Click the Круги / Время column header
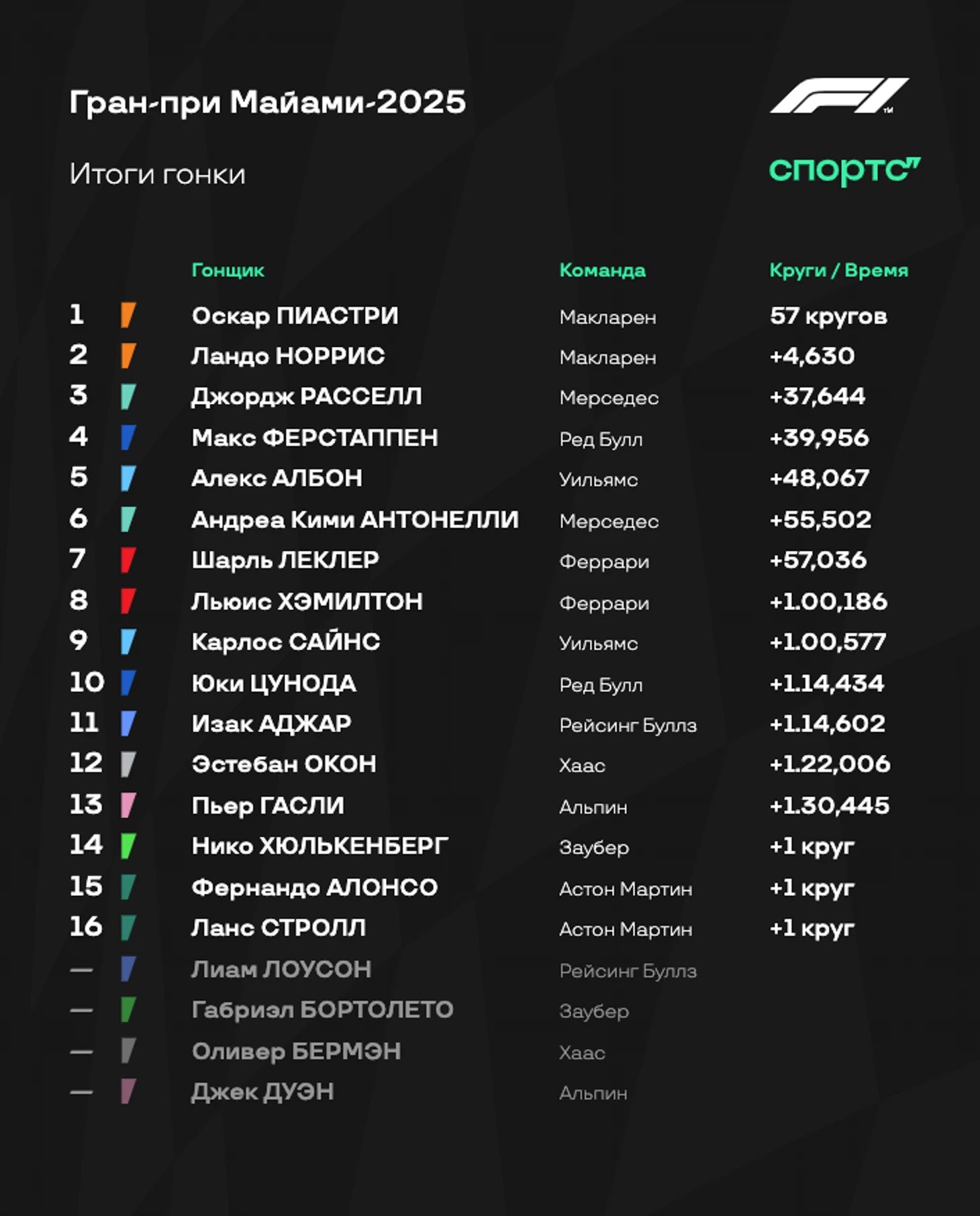Viewport: 980px width, 1216px height. pyautogui.click(x=838, y=270)
